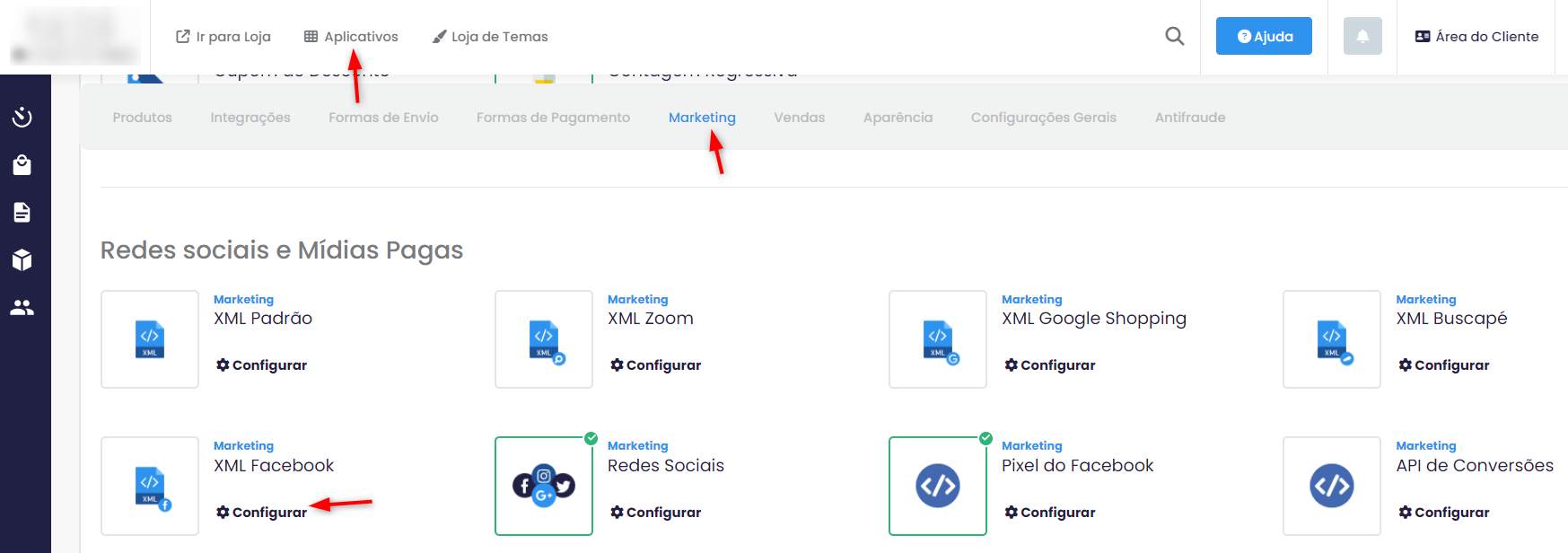Switch to the Formas de Pagamento tab
The height and width of the screenshot is (553, 1568).
tap(553, 118)
